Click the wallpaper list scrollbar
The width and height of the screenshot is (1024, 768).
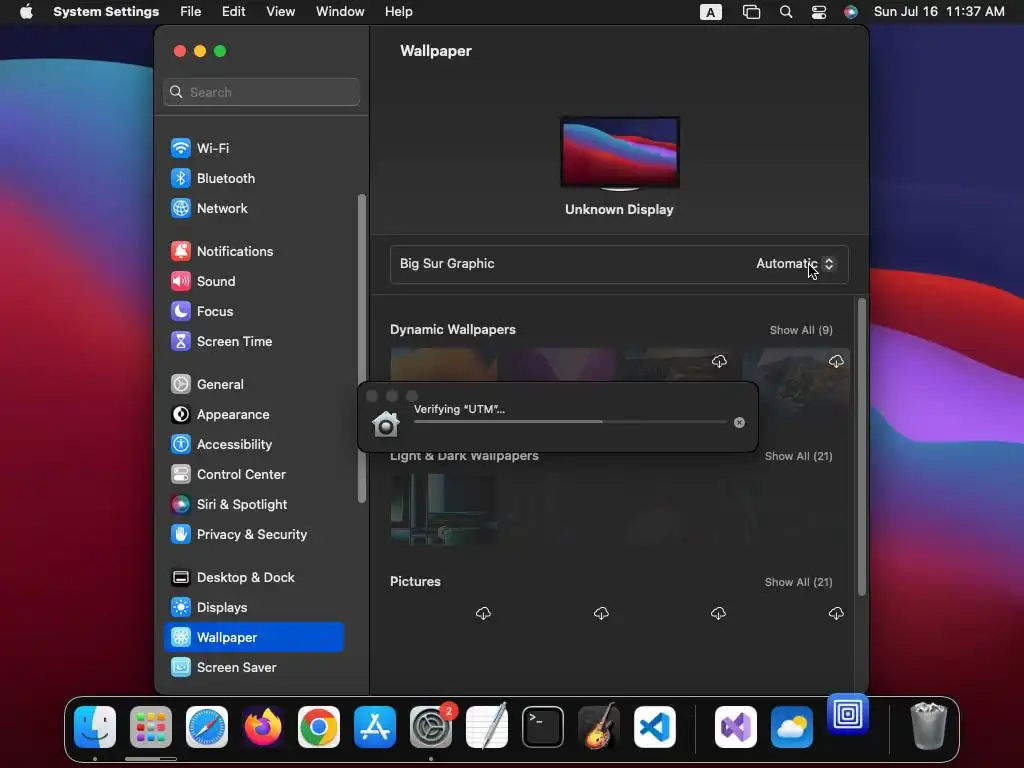[x=861, y=447]
